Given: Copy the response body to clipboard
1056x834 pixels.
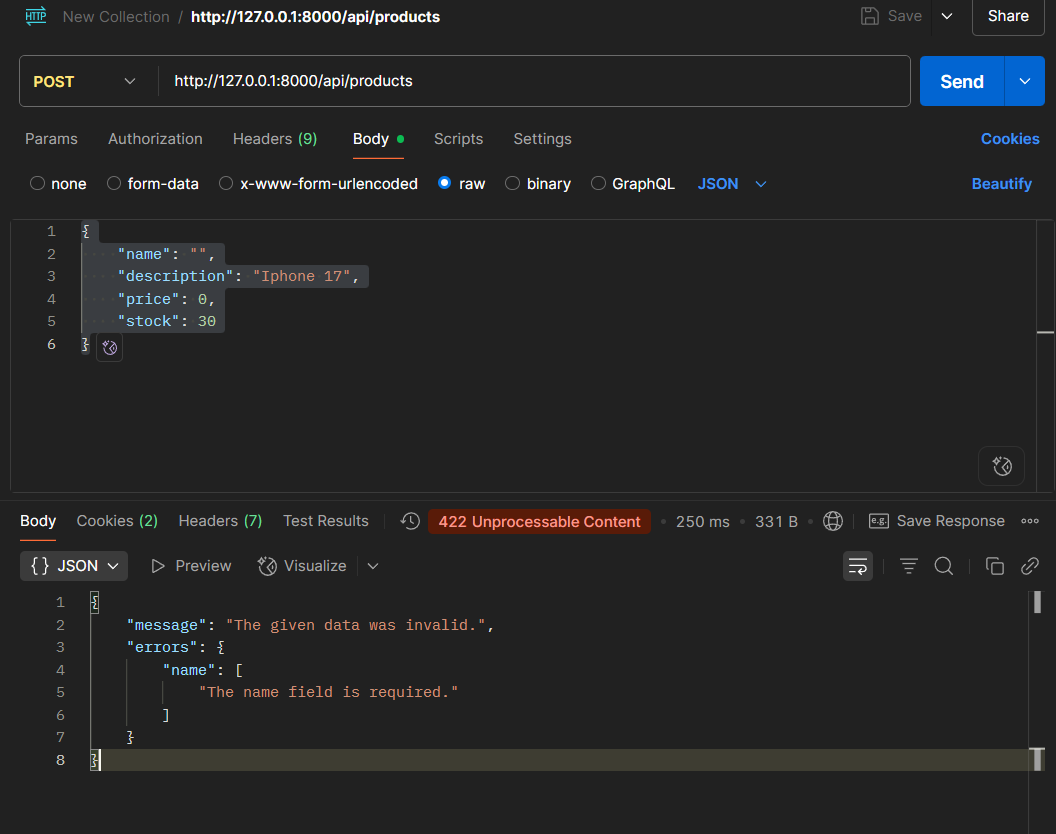Looking at the screenshot, I should coord(994,566).
